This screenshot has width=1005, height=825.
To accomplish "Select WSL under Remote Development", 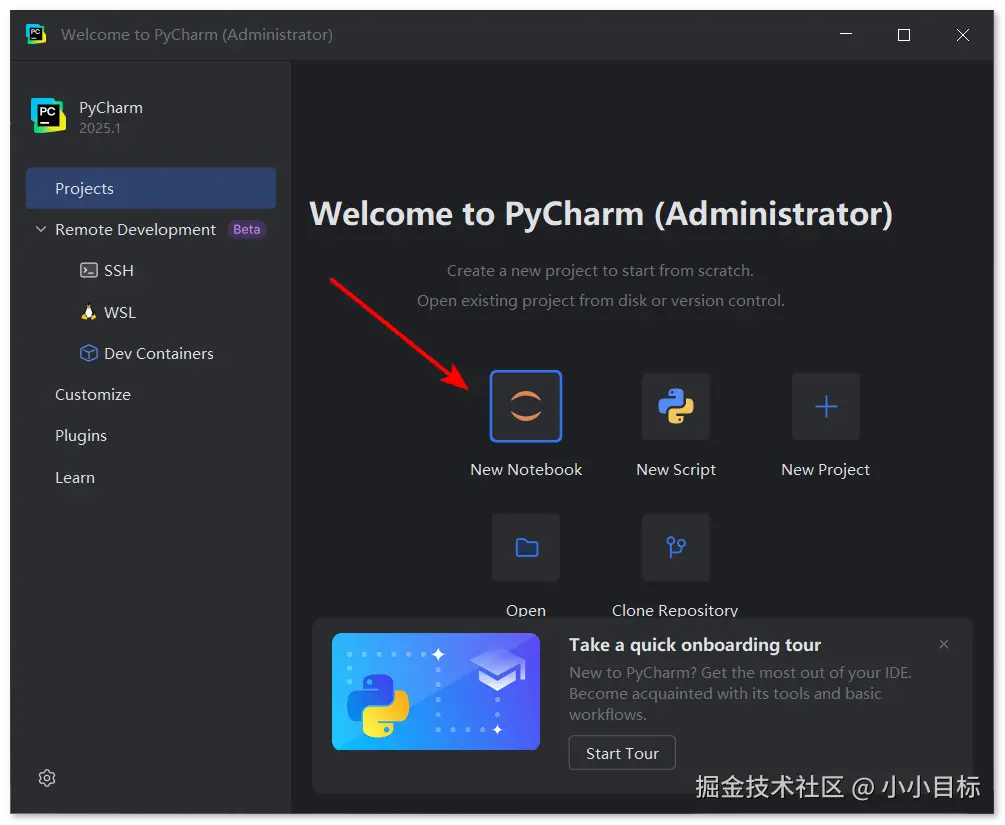I will pyautogui.click(x=120, y=312).
